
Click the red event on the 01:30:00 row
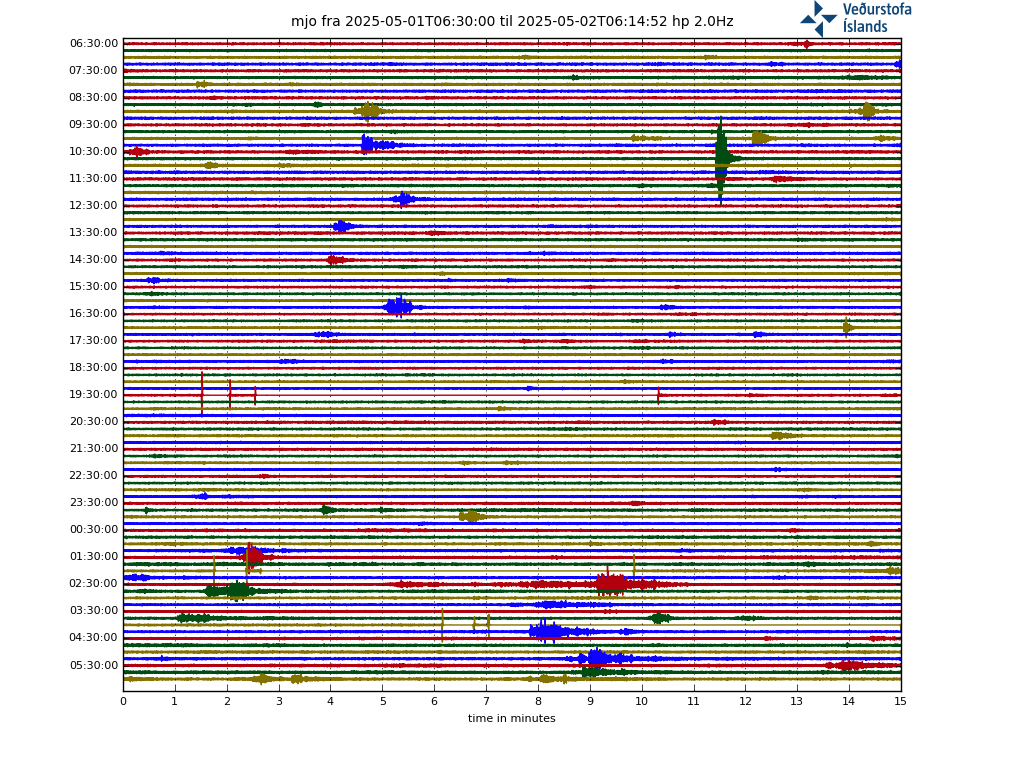point(252,556)
